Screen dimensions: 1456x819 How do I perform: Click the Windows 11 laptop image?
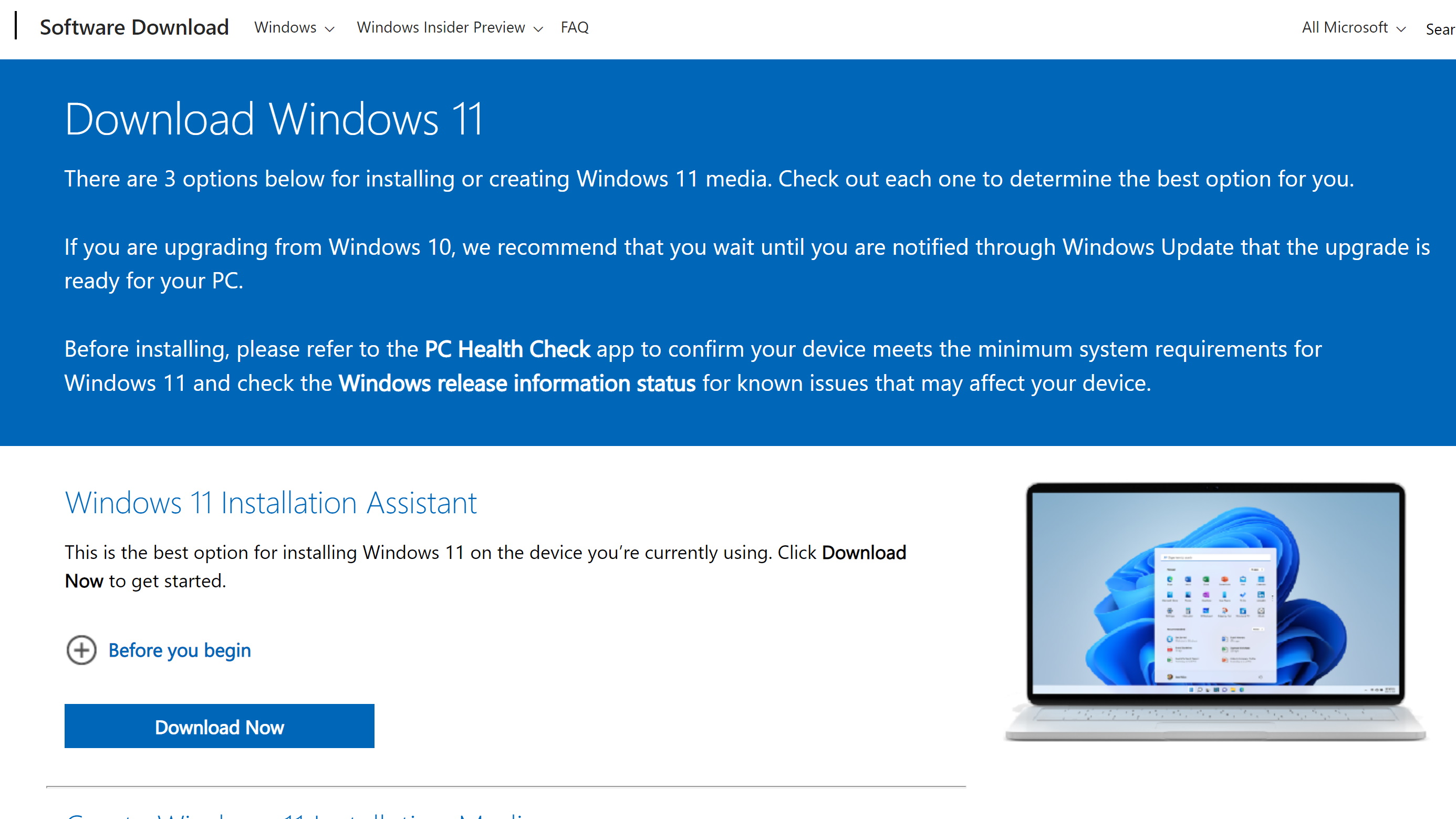tap(1215, 611)
